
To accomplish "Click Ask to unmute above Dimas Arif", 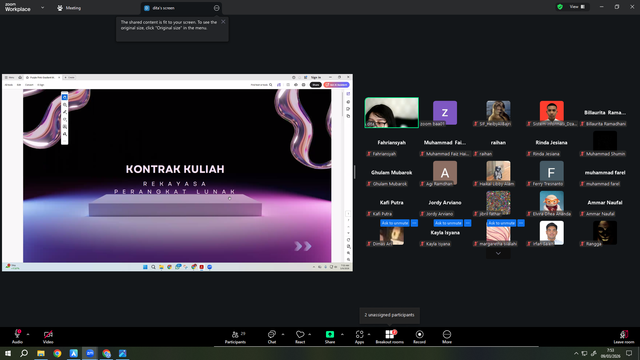I will [x=395, y=223].
